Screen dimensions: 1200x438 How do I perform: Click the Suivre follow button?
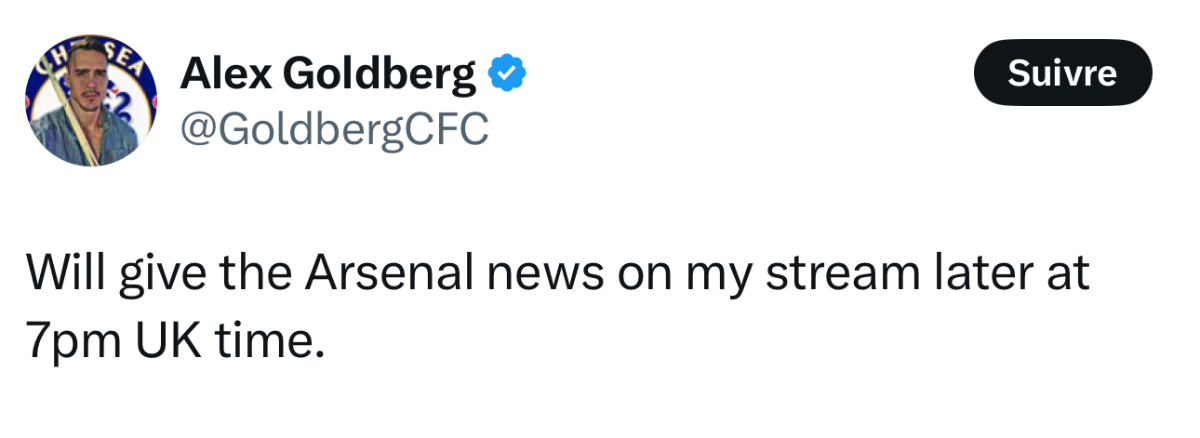(1063, 73)
